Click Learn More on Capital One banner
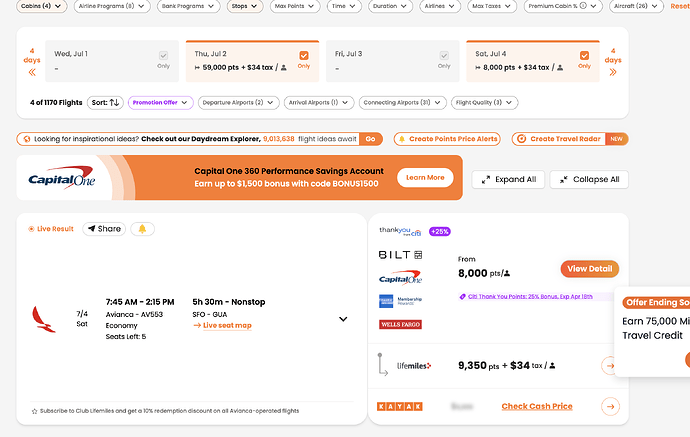690x437 pixels. (x=425, y=177)
